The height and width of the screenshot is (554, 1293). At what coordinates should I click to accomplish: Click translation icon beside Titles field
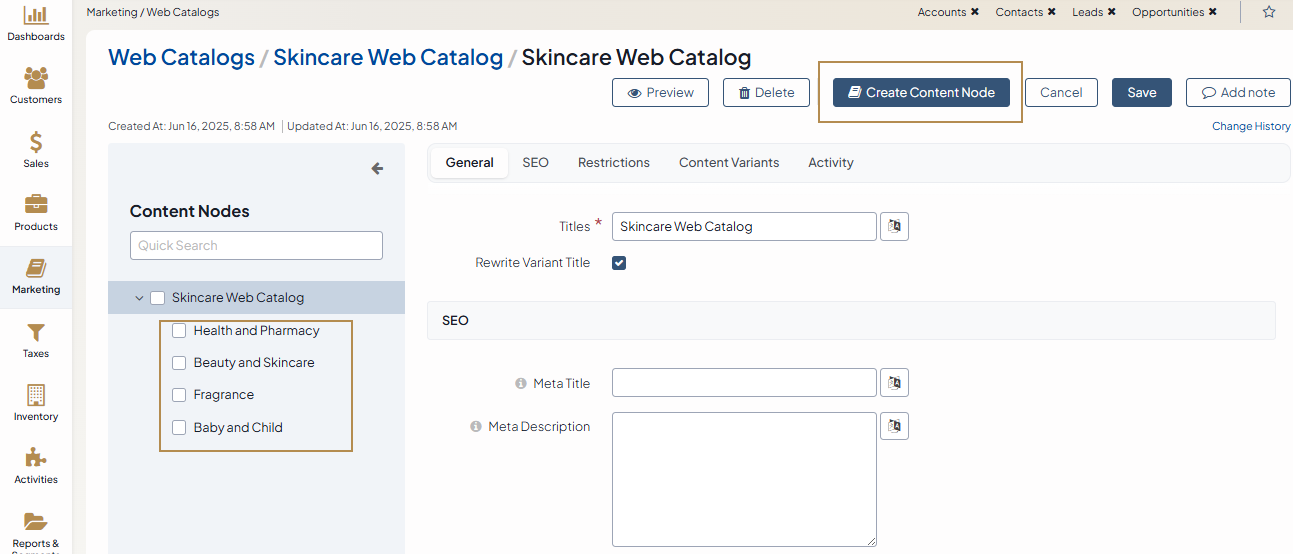pyautogui.click(x=894, y=227)
